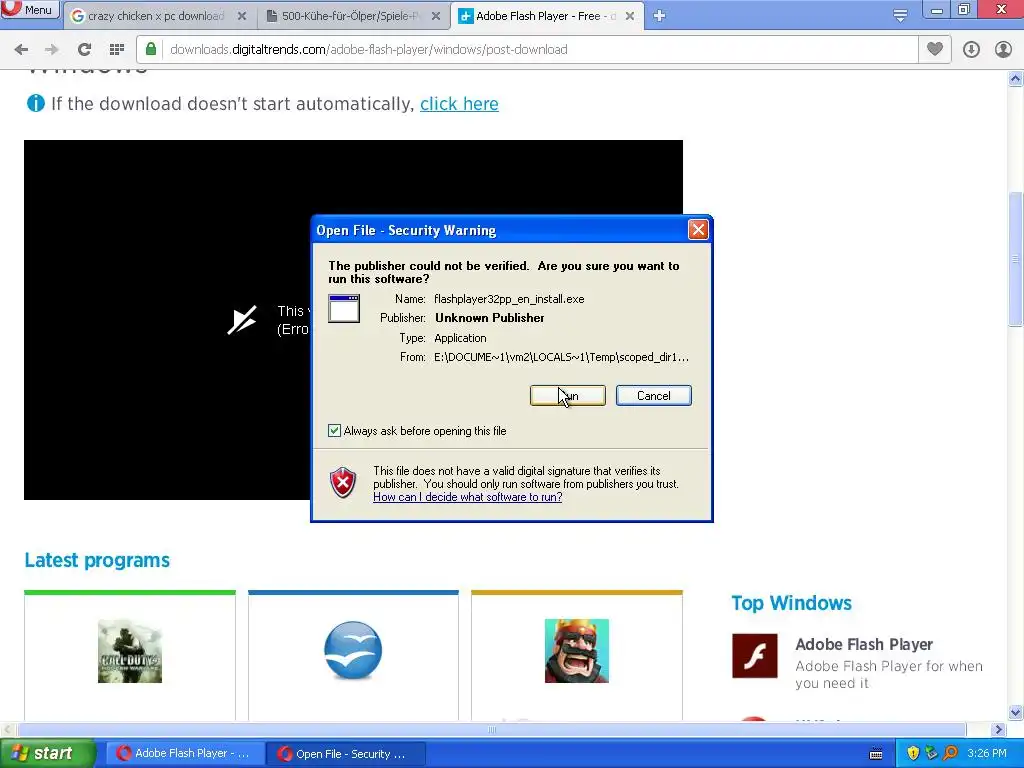Open the tab menu icon in title bar

point(900,15)
